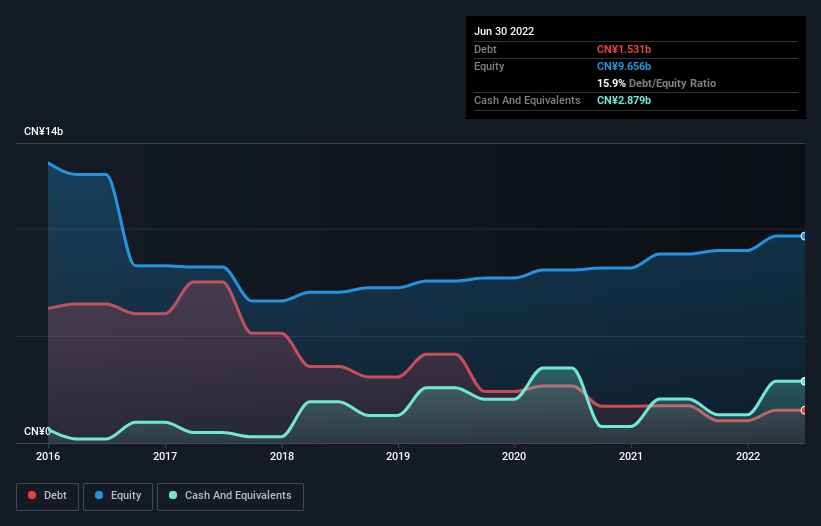The width and height of the screenshot is (821, 526).
Task: Click the 2019 x-axis label
Action: click(398, 456)
